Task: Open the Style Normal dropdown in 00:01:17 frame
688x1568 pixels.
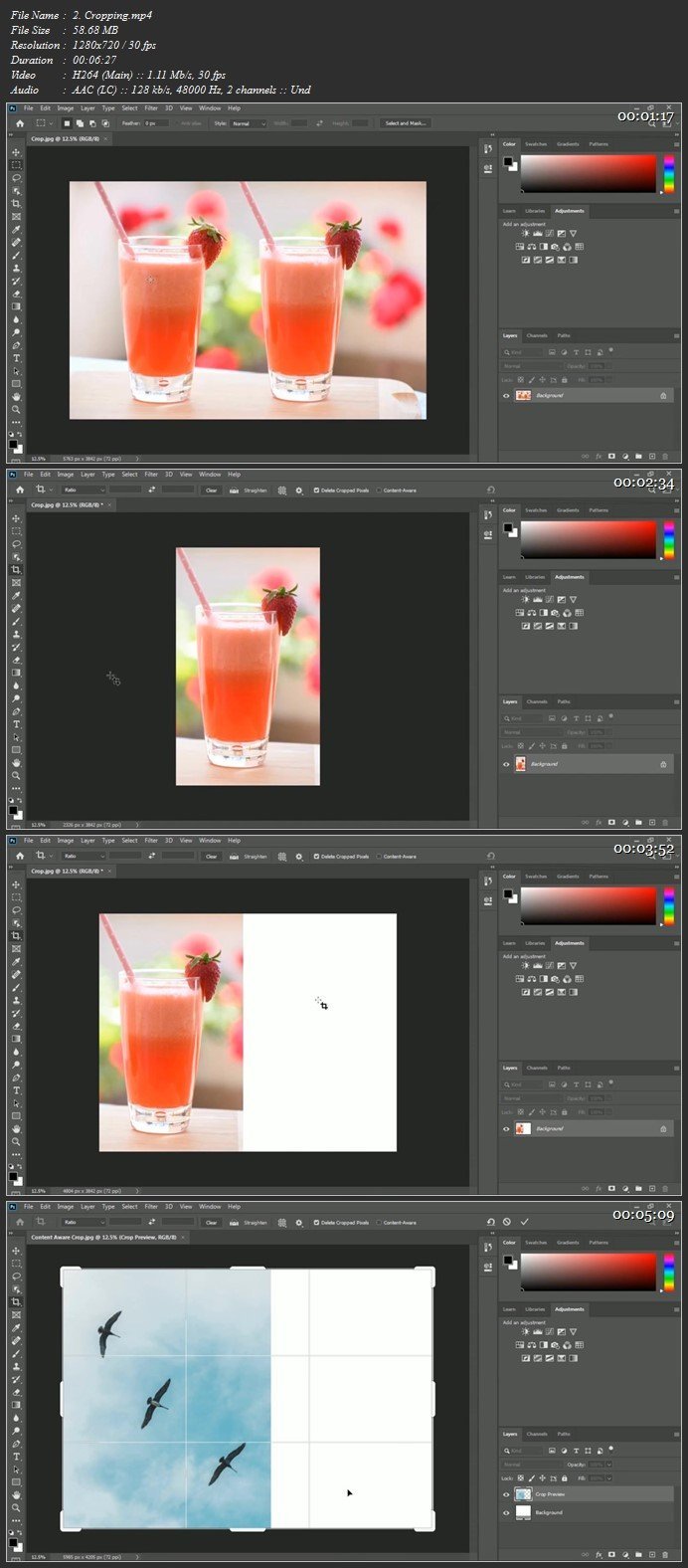Action: [x=249, y=123]
